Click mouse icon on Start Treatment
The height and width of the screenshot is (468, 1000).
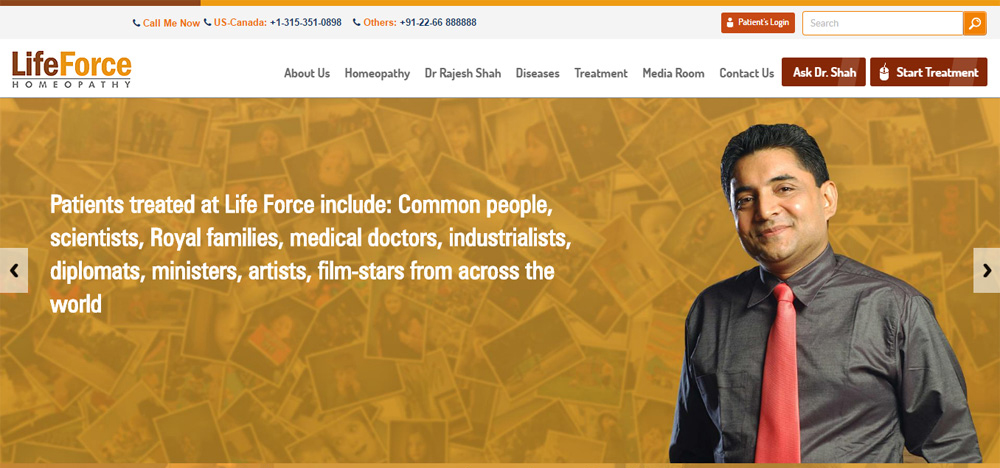[884, 73]
